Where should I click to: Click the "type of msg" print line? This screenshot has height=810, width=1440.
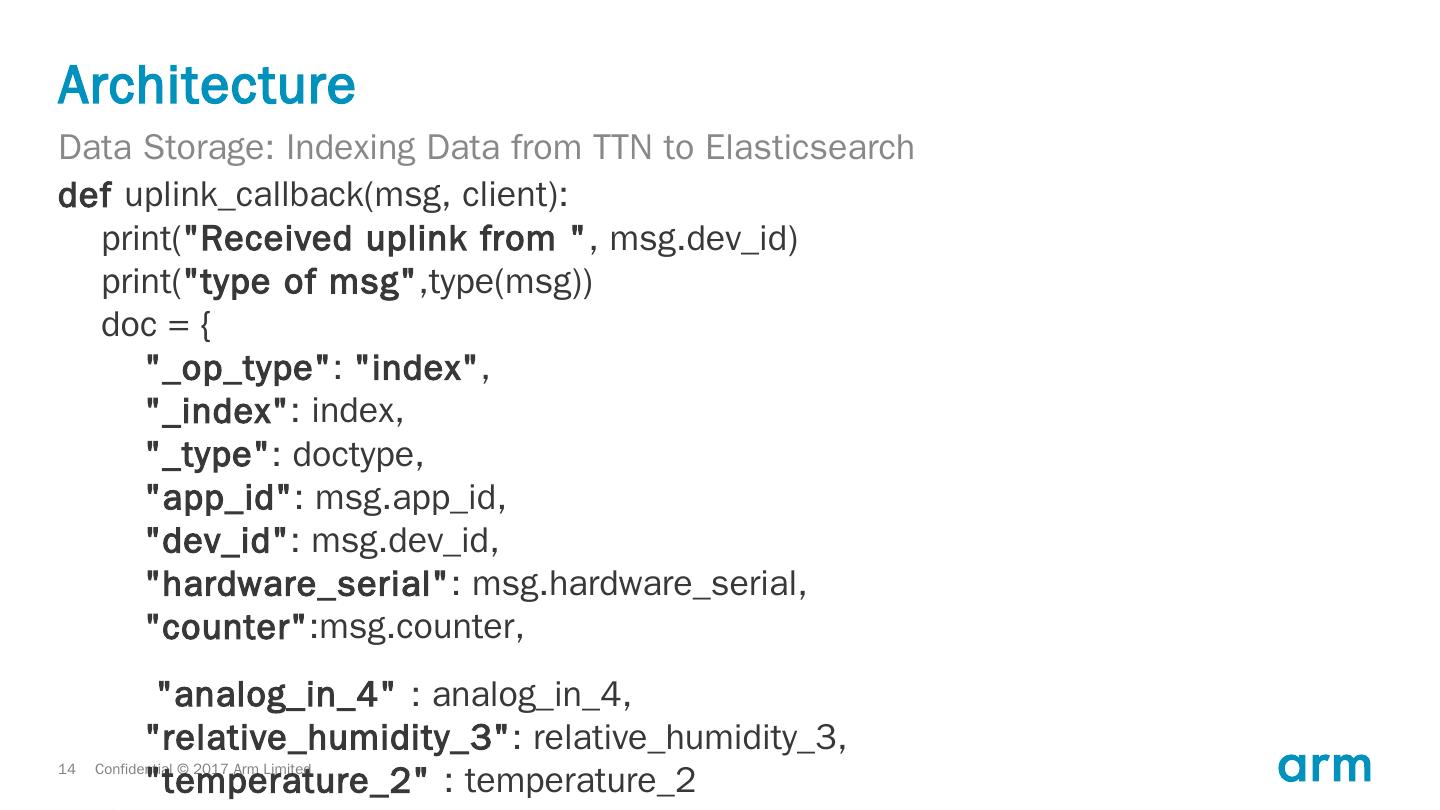pyautogui.click(x=347, y=283)
